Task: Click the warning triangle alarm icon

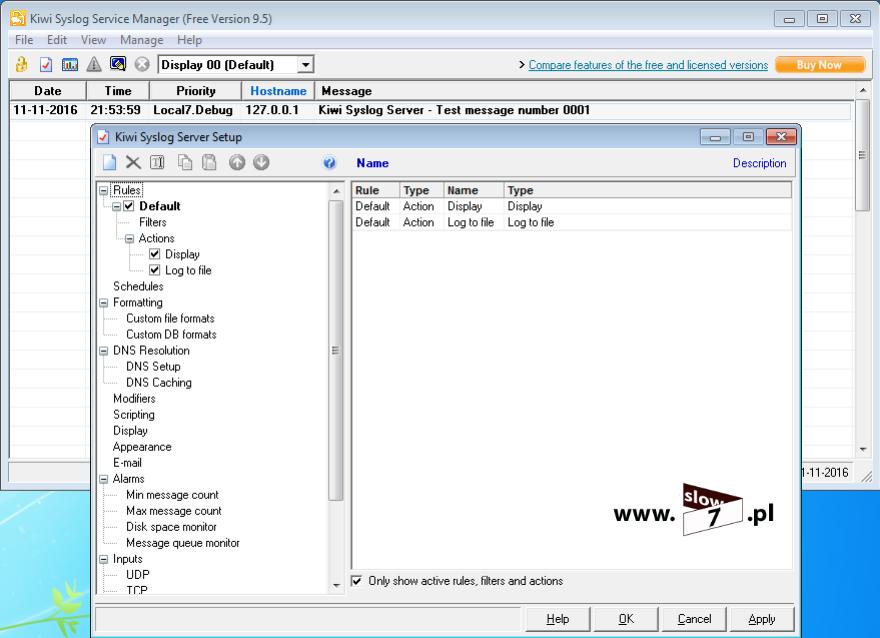Action: pyautogui.click(x=94, y=65)
